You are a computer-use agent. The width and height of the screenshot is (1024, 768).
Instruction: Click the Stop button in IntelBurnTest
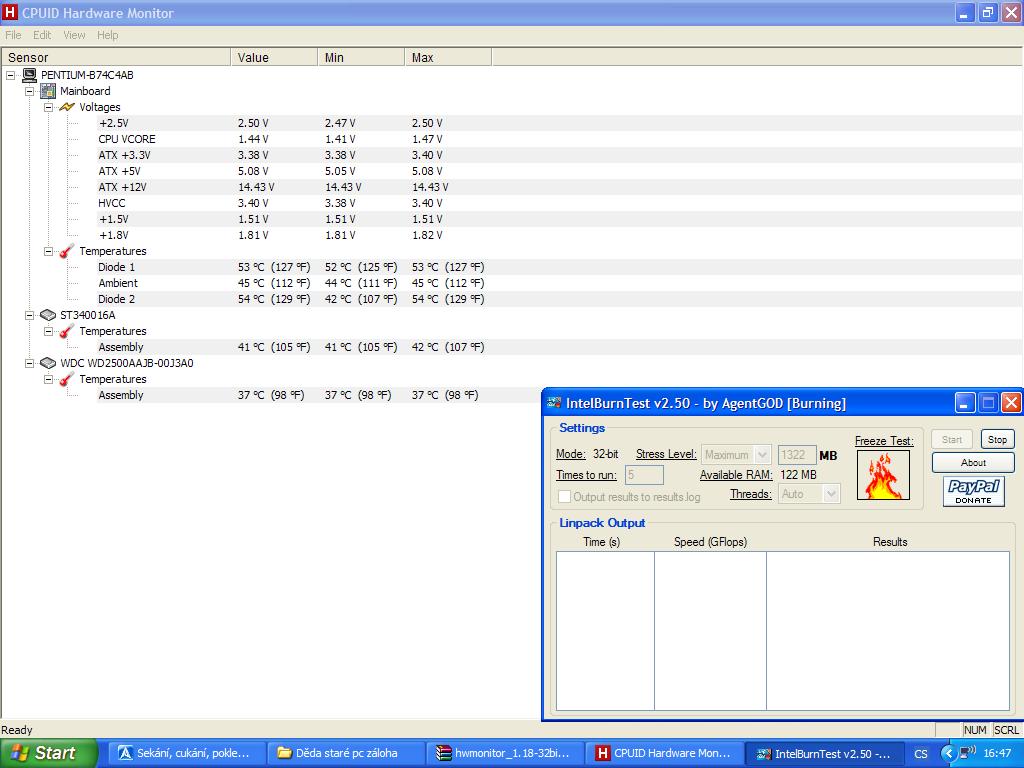coord(997,440)
